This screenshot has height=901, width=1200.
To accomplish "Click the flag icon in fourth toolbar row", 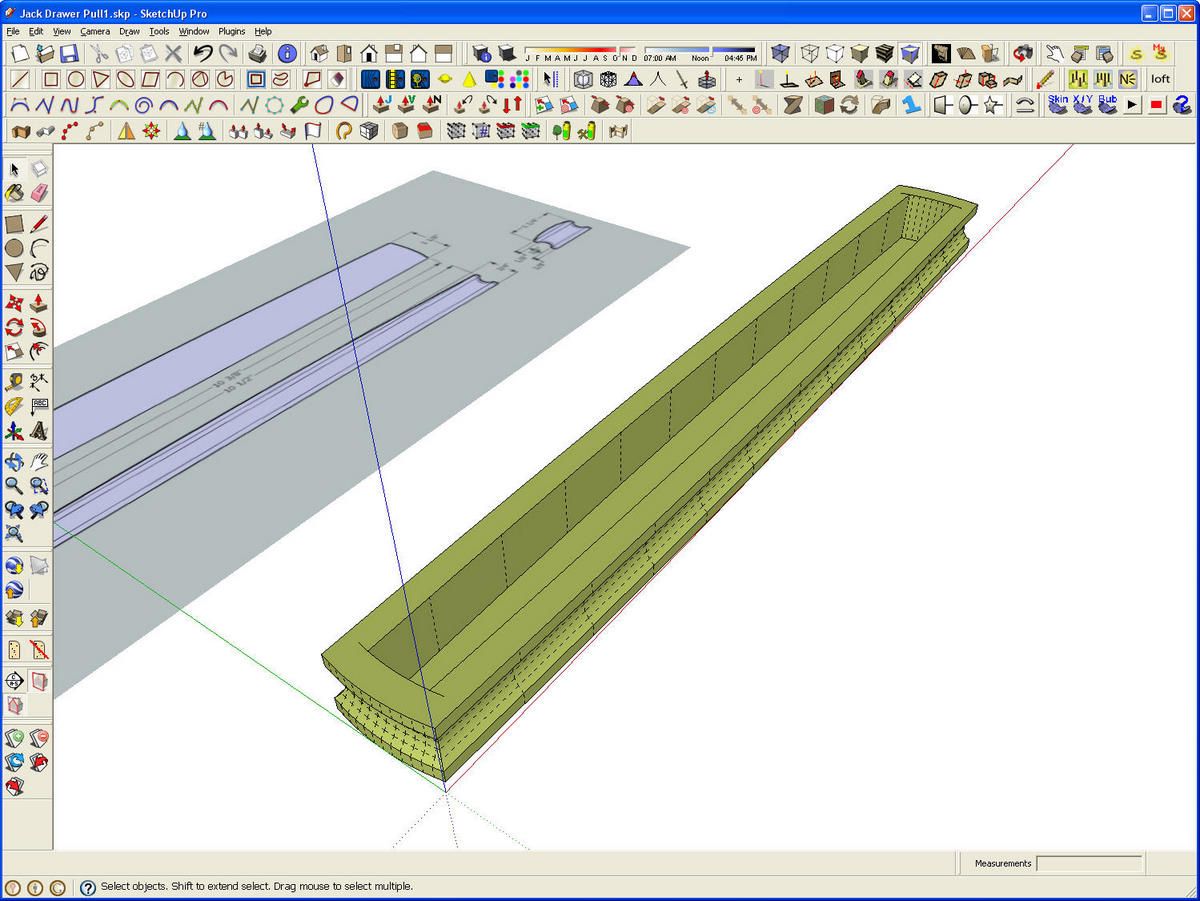I will point(312,130).
